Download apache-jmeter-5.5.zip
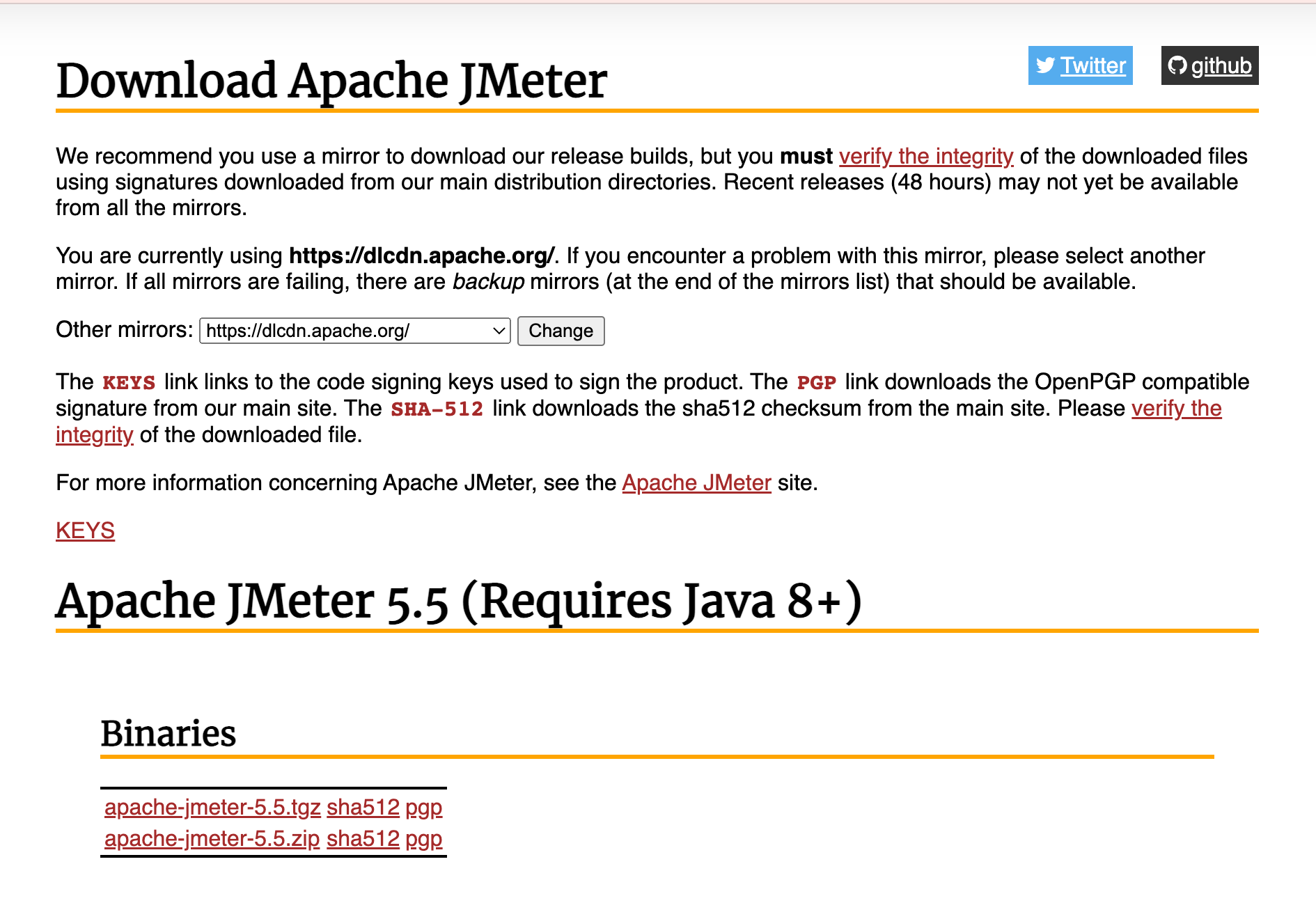The image size is (1316, 919). coord(211,839)
